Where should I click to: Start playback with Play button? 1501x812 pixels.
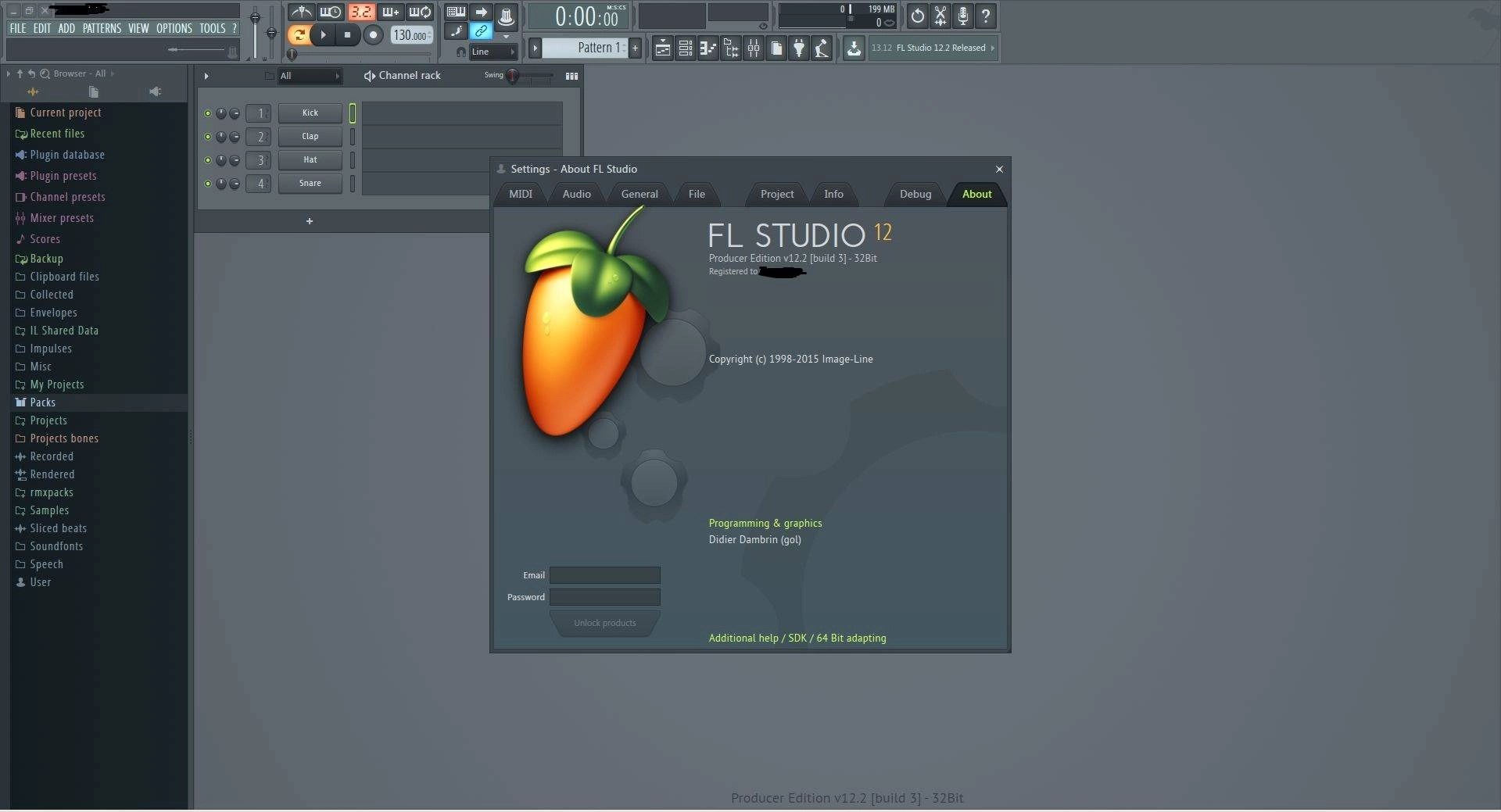(x=323, y=34)
